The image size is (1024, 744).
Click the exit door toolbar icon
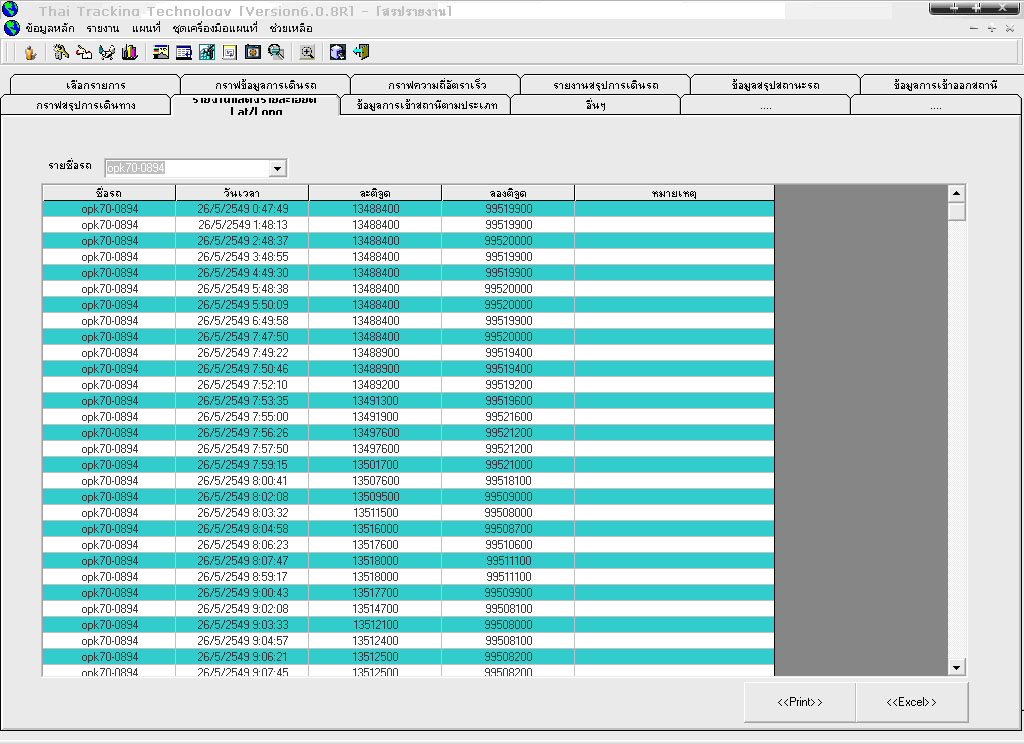(x=361, y=52)
